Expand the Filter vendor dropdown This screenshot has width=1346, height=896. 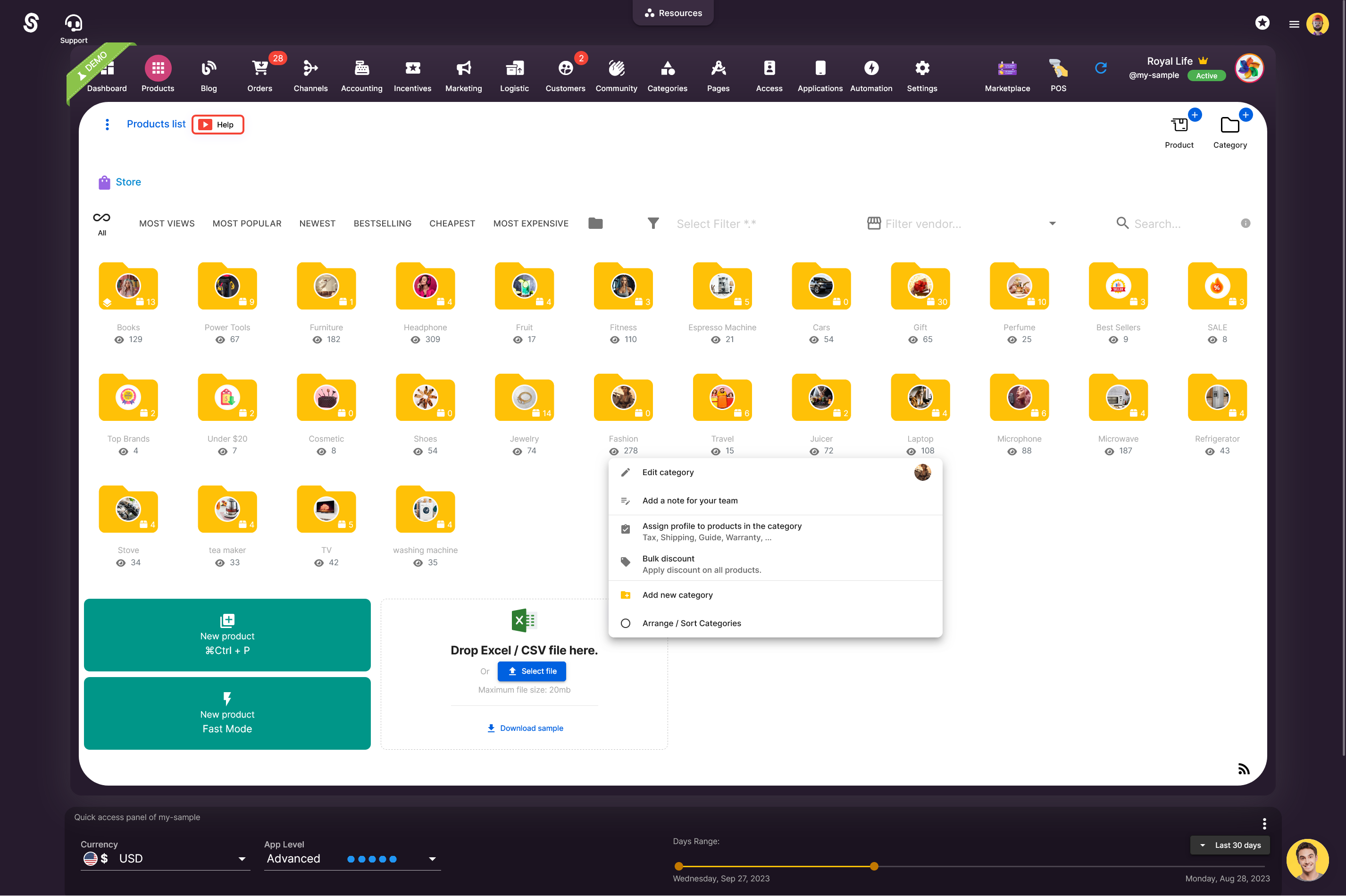click(1052, 224)
